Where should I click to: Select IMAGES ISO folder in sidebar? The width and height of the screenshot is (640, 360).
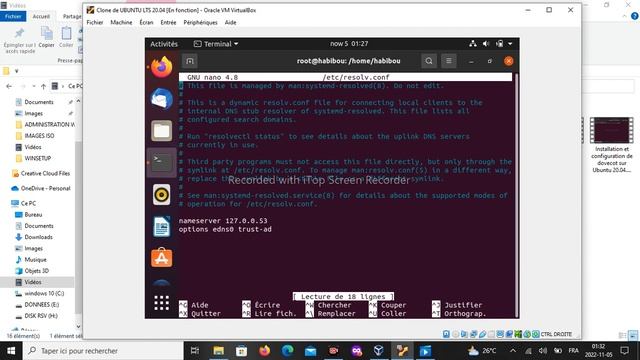[x=39, y=136]
